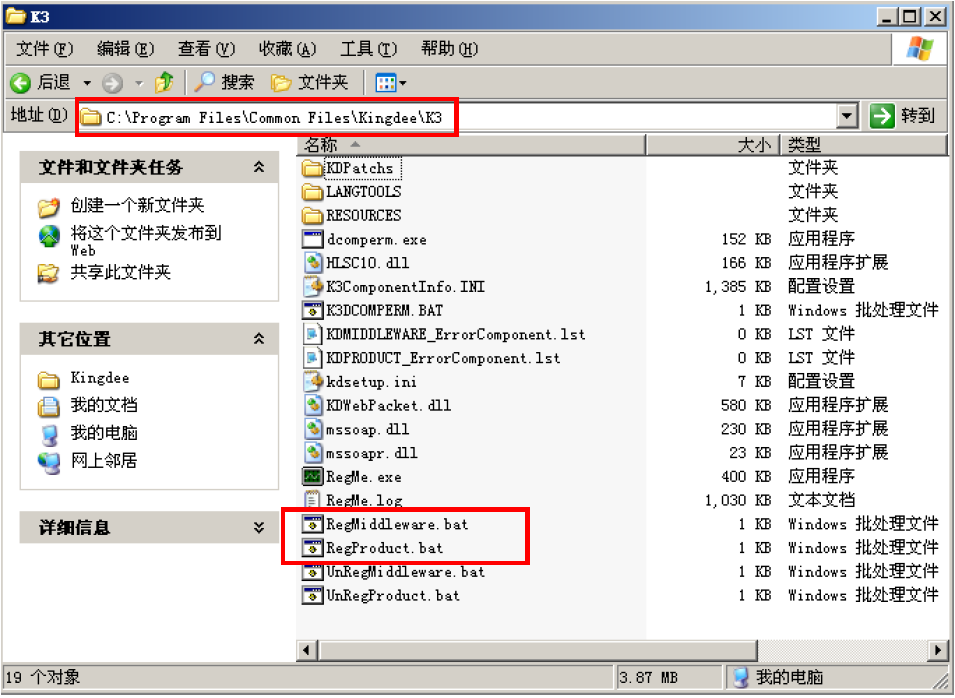Image resolution: width=955 pixels, height=698 pixels.
Task: Select mssoapr.dll file icon
Action: point(312,453)
